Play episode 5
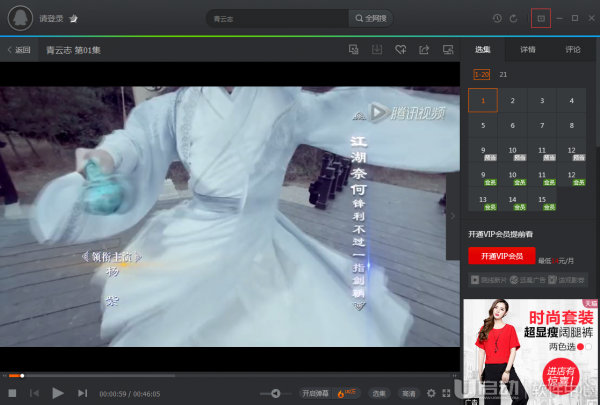 483,125
